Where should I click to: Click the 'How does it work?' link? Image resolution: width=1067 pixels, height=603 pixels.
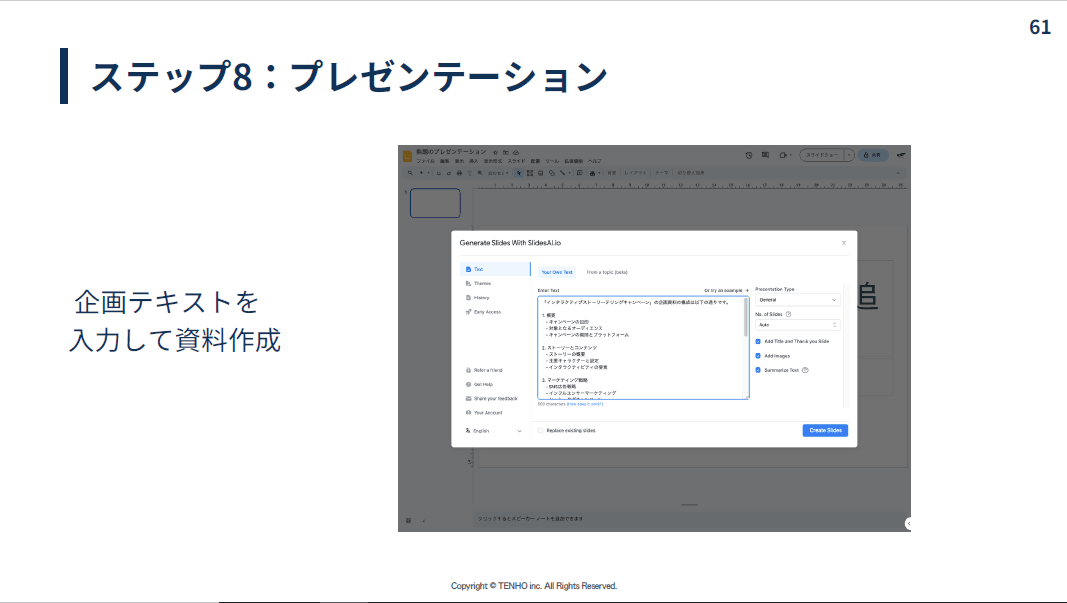(x=585, y=404)
